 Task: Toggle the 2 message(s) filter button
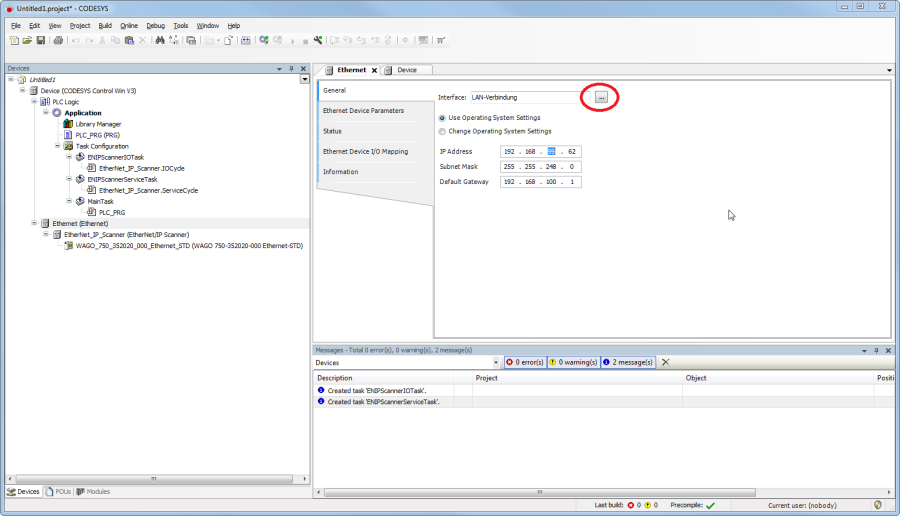[628, 362]
